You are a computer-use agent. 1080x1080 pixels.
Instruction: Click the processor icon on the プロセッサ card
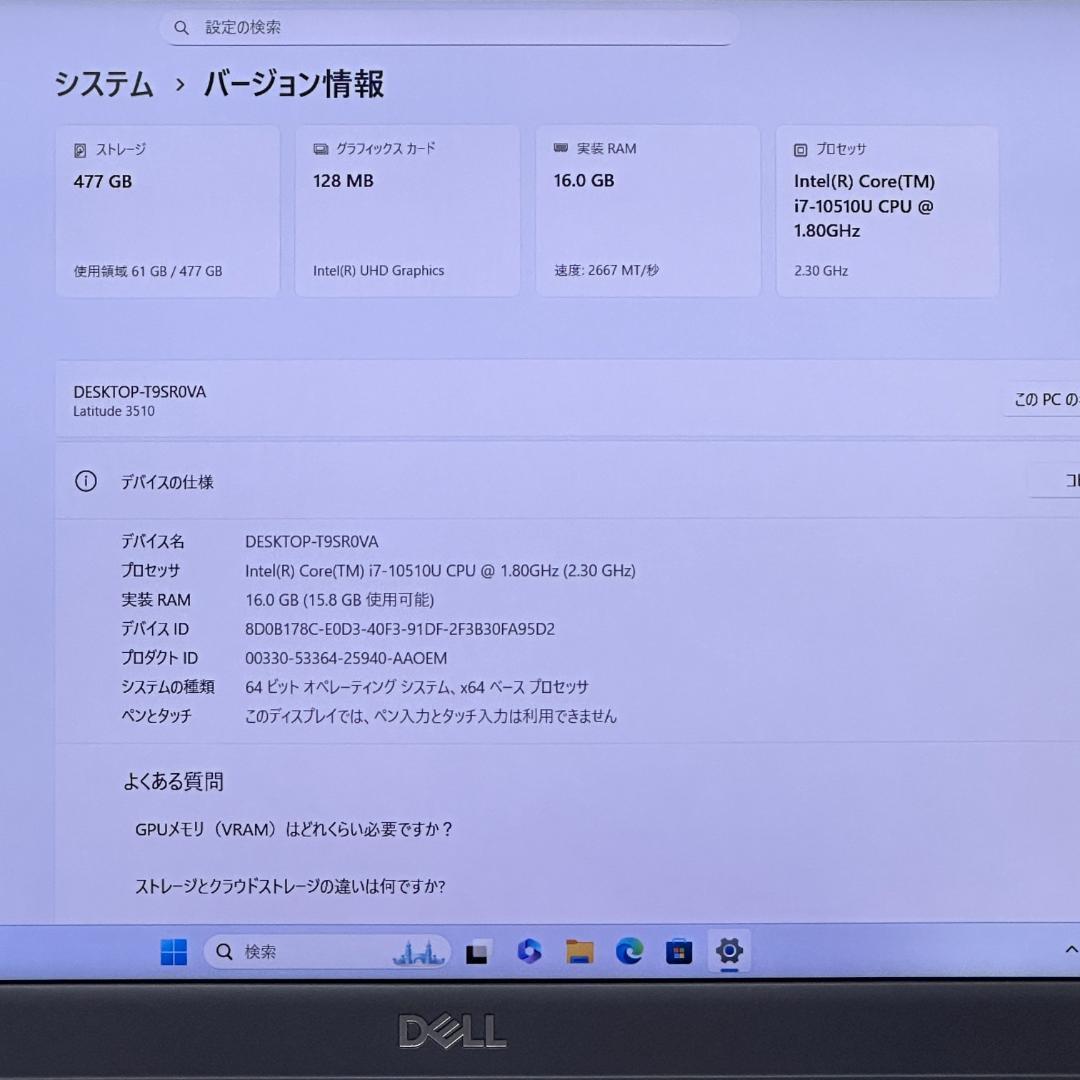[x=799, y=149]
